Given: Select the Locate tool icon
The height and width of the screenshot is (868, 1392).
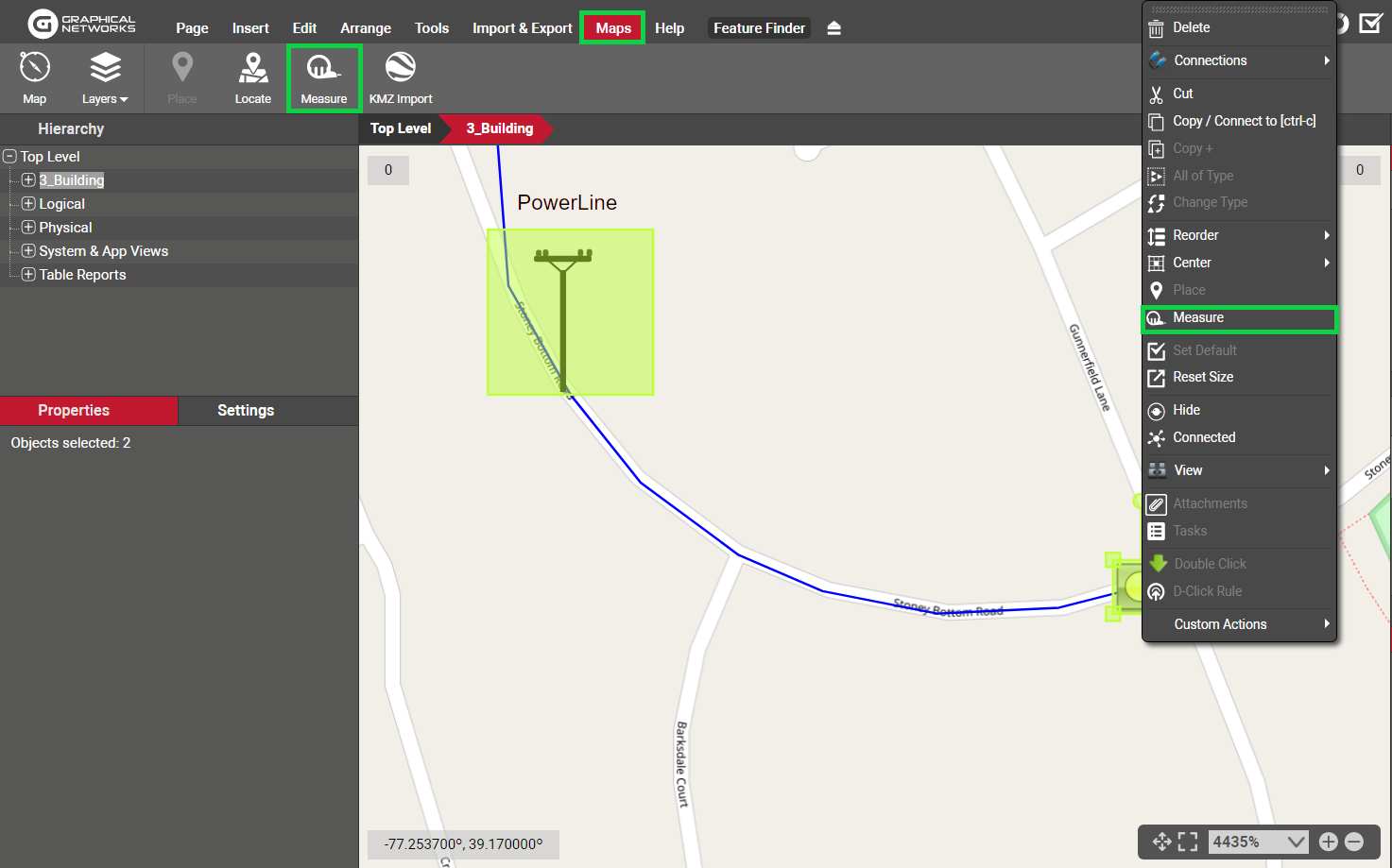Looking at the screenshot, I should pyautogui.click(x=252, y=78).
